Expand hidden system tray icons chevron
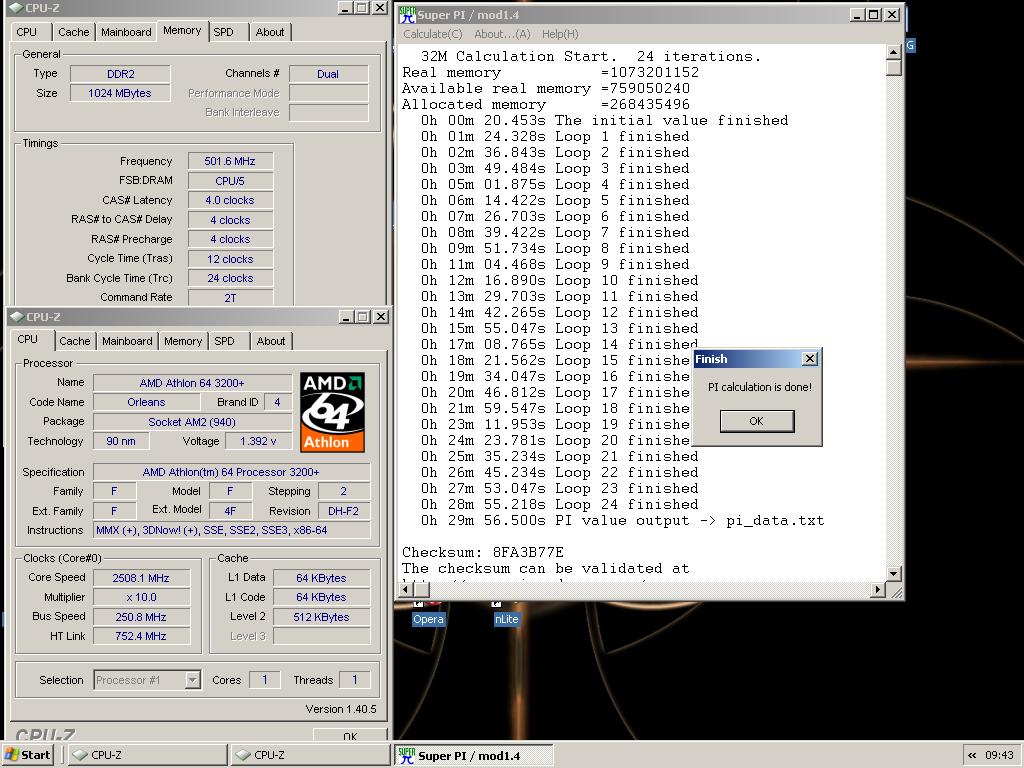Image resolution: width=1024 pixels, height=768 pixels. (972, 755)
